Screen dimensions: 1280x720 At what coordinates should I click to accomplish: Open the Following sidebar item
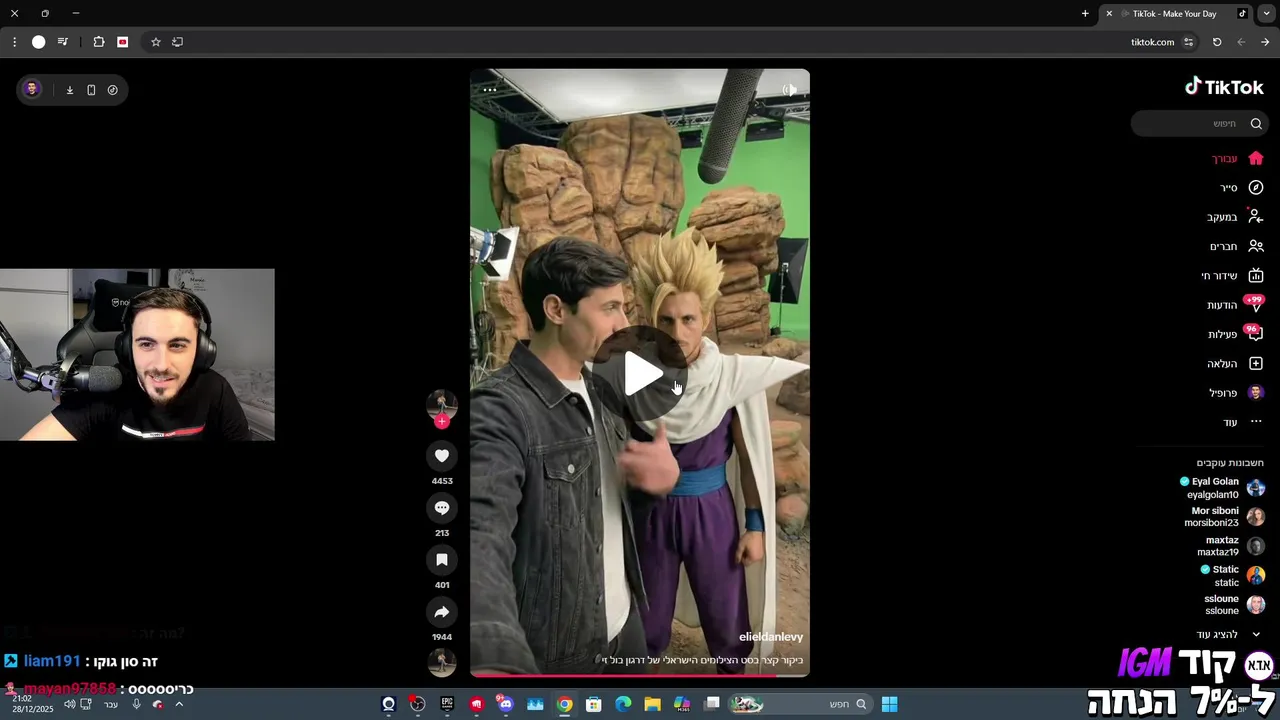pyautogui.click(x=1235, y=217)
